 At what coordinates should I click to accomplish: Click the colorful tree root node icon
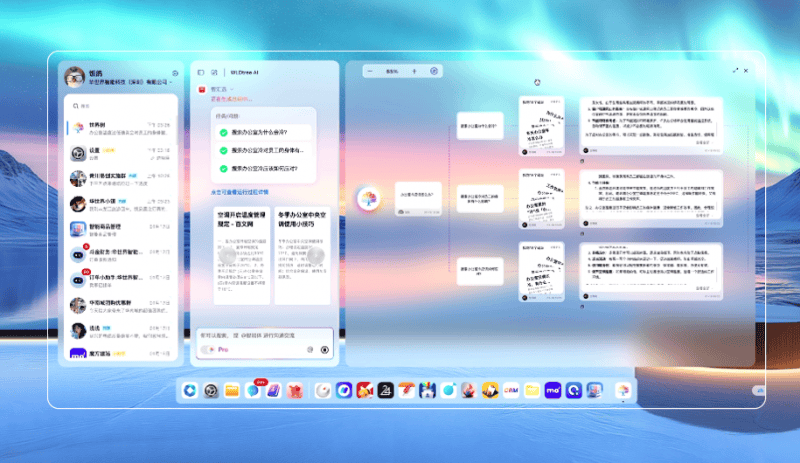(369, 199)
